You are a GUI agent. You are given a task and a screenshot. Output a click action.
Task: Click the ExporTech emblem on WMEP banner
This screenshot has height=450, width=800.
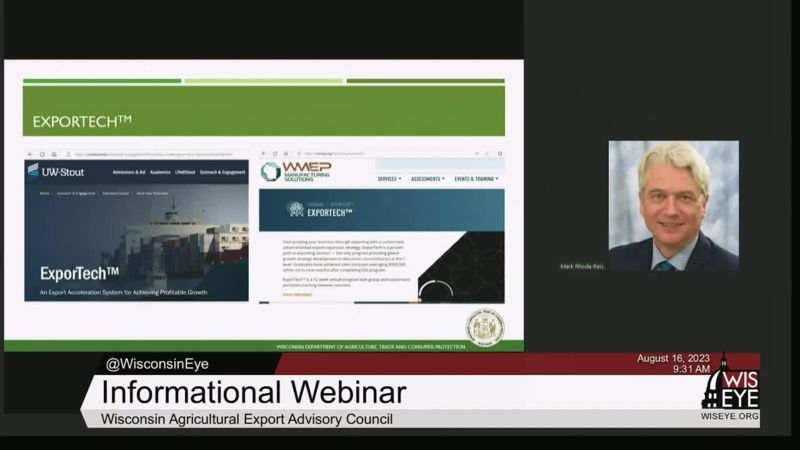click(295, 208)
